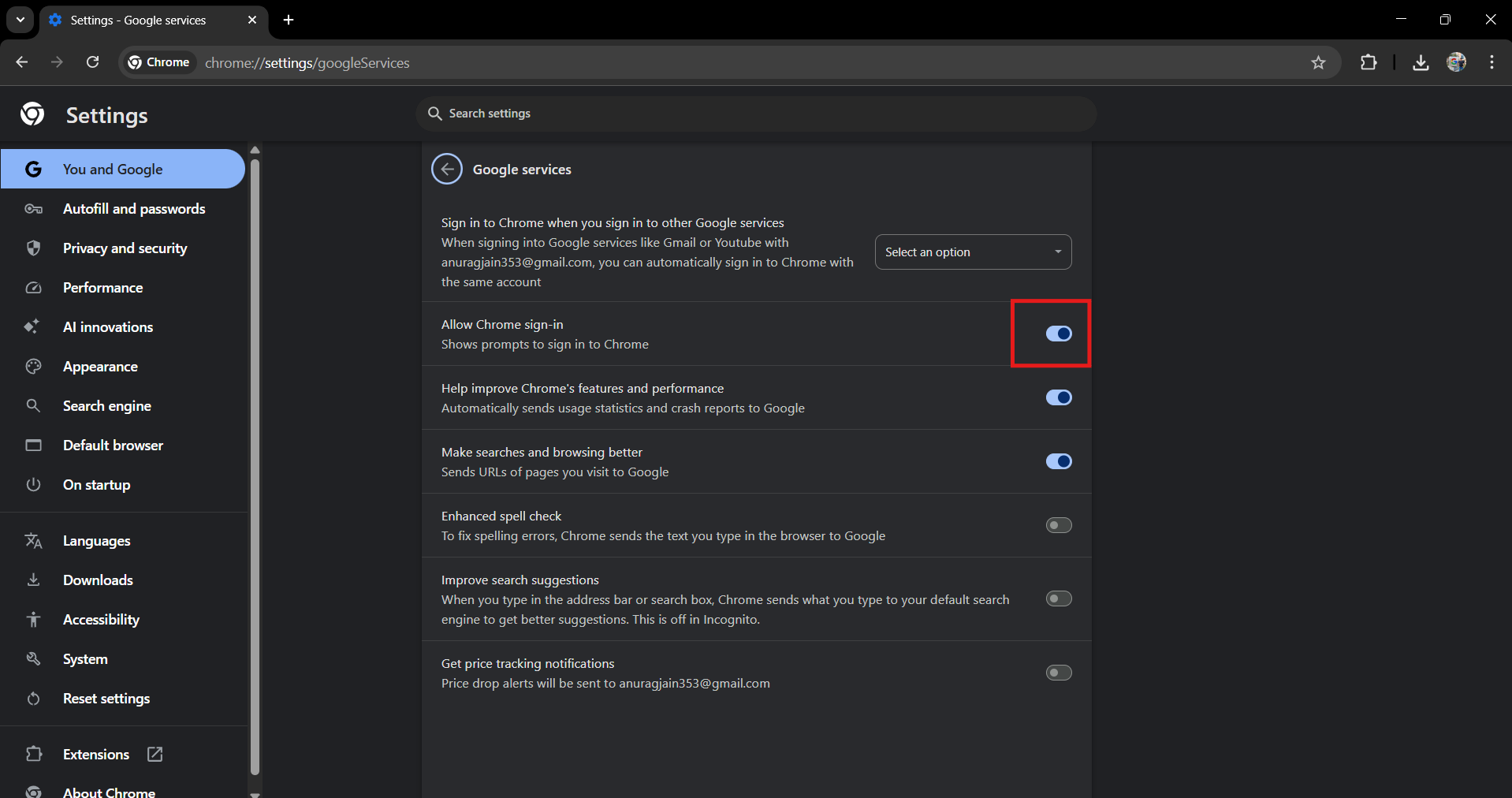The height and width of the screenshot is (798, 1512).
Task: Click the Chrome badge in the address bar
Action: click(158, 62)
